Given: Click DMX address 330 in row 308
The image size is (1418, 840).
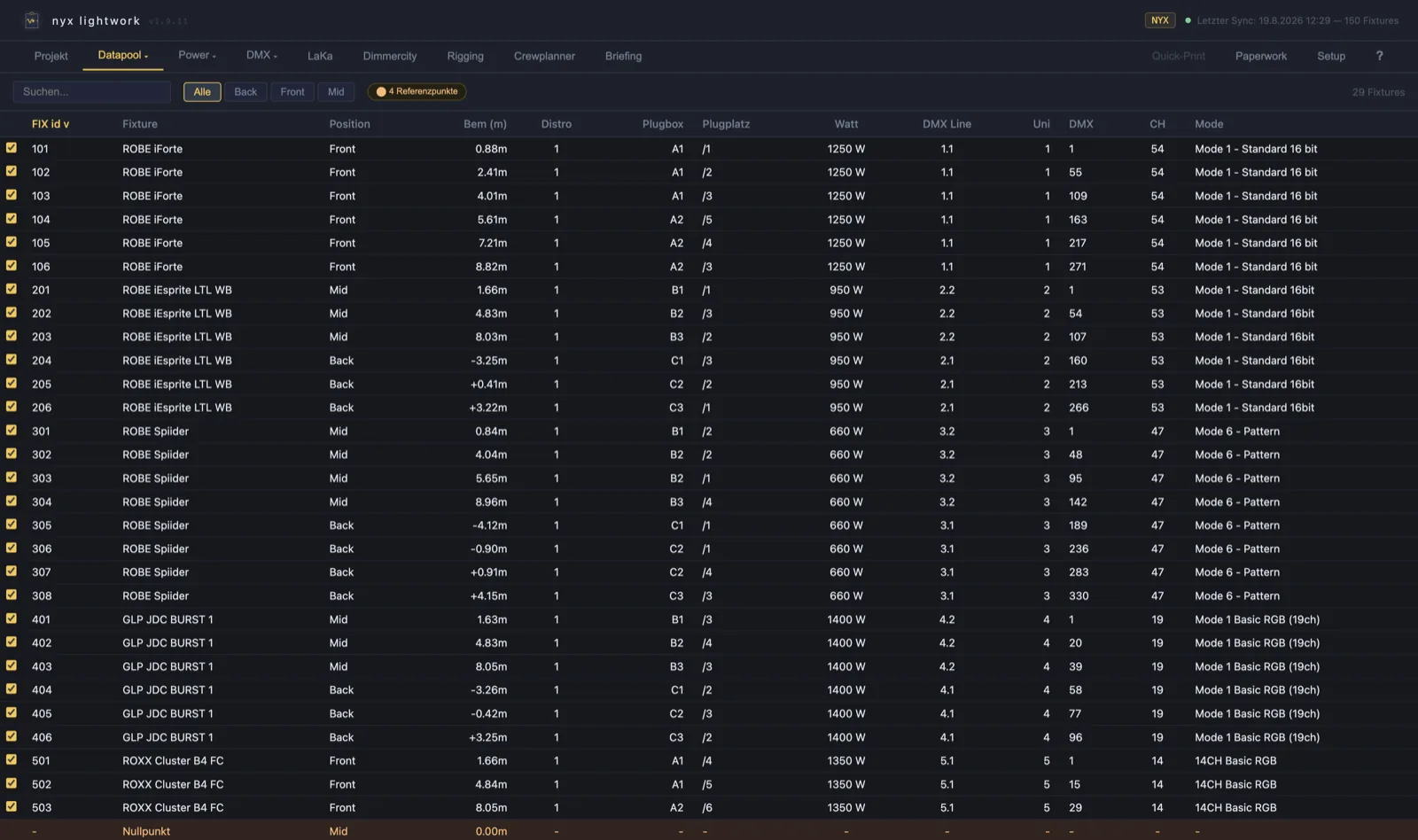Looking at the screenshot, I should point(1079,596).
